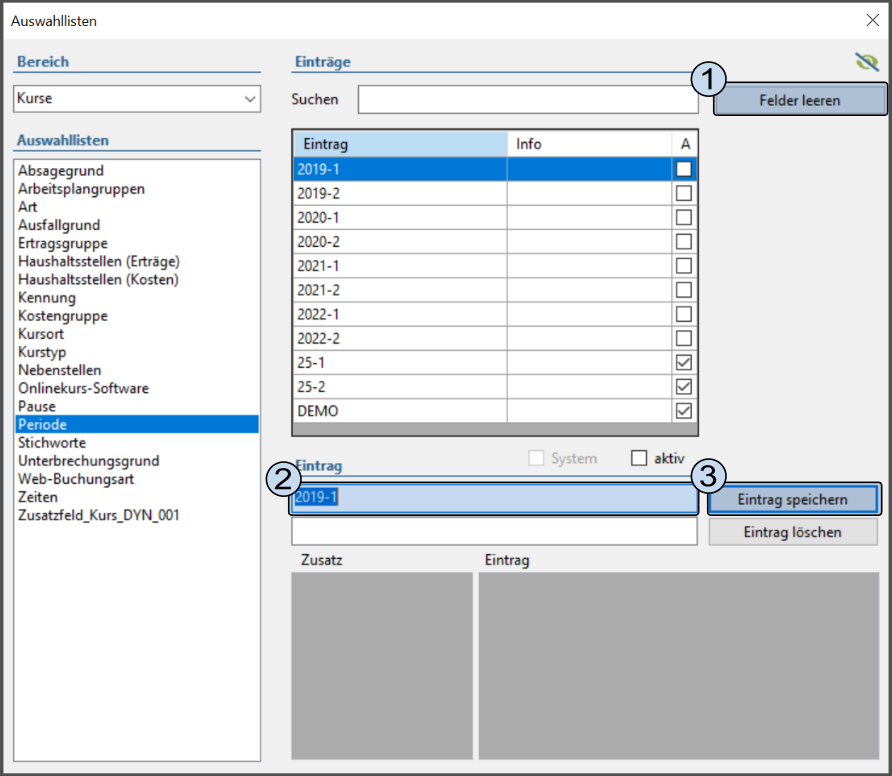
Task: Sort by the Eintrag column header
Action: point(400,144)
